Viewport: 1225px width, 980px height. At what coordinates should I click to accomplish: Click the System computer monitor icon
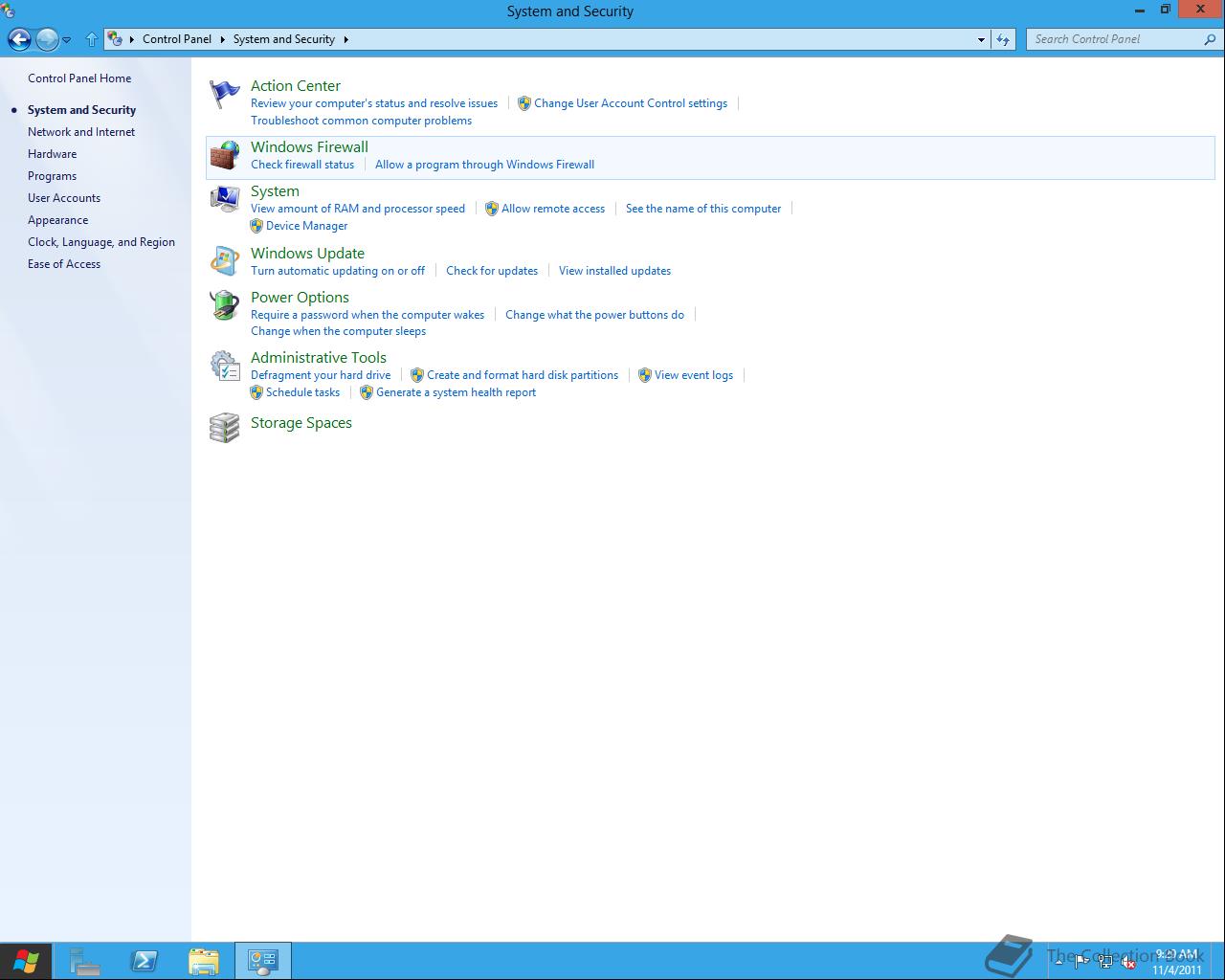click(x=225, y=199)
